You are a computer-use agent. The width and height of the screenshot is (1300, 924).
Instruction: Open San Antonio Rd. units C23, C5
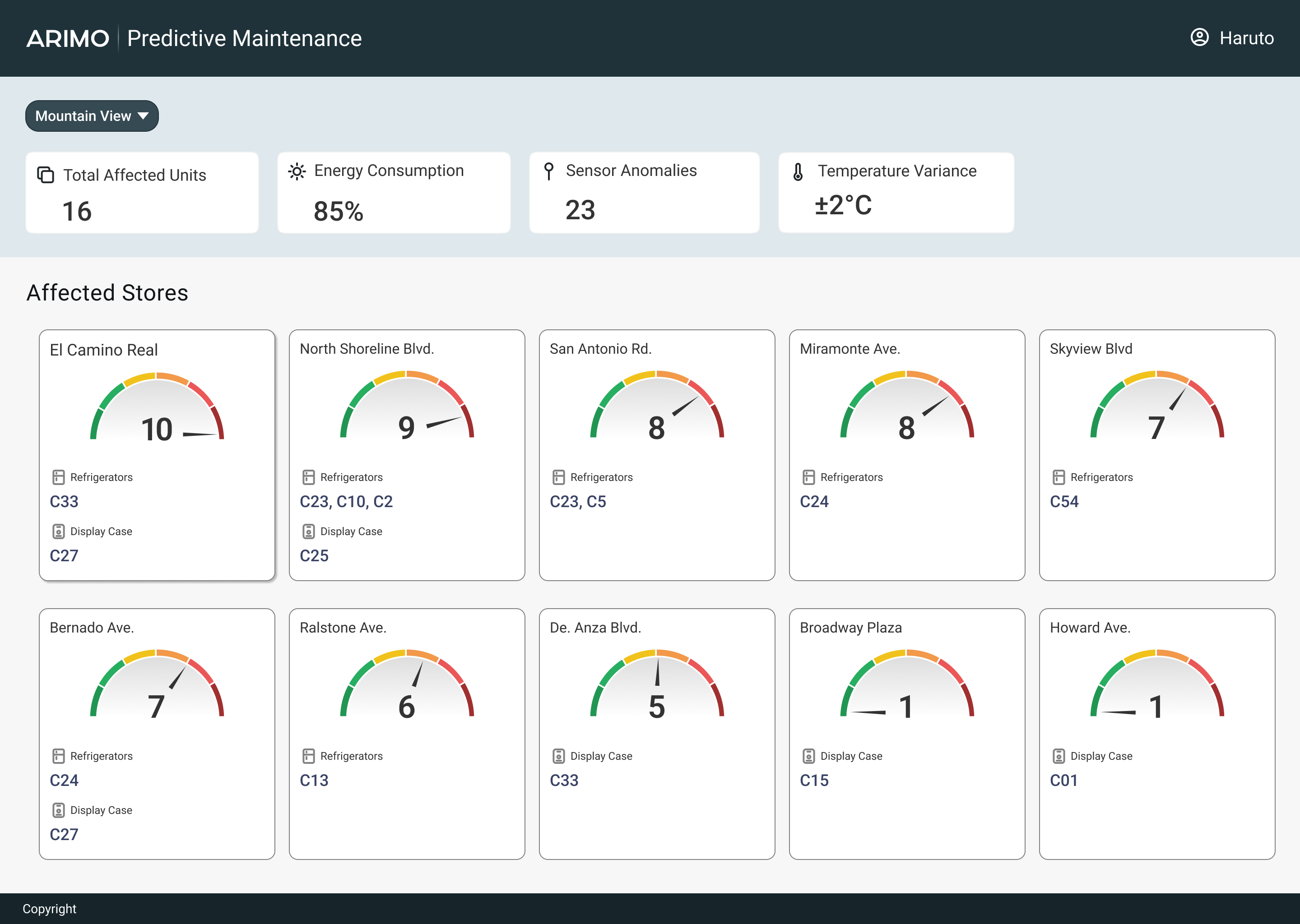pyautogui.click(x=578, y=501)
